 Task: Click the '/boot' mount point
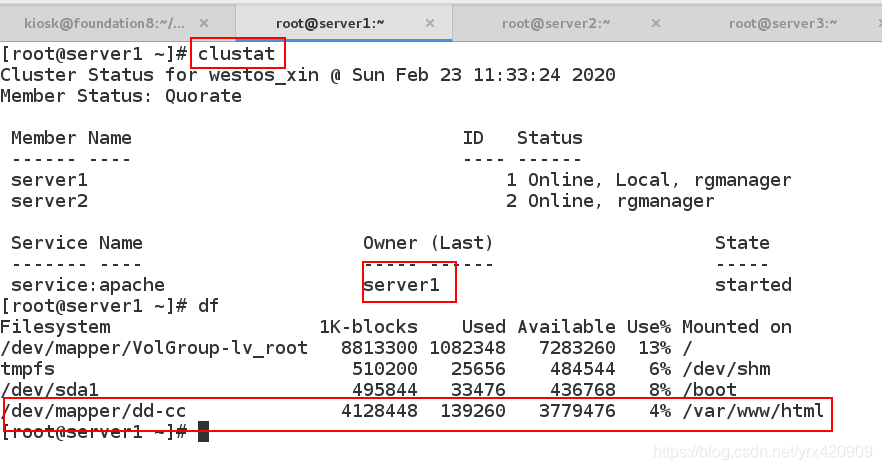709,390
